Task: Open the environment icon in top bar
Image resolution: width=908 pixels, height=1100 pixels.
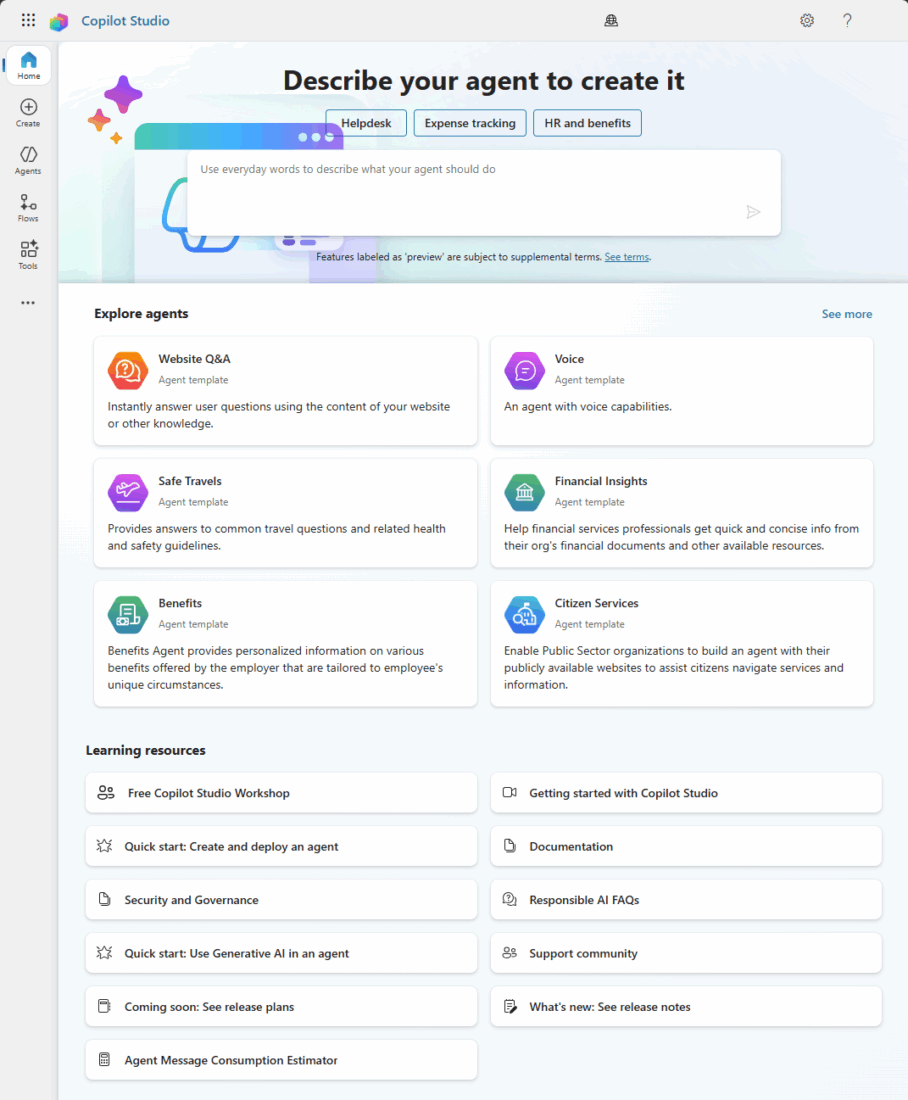Action: [x=611, y=20]
